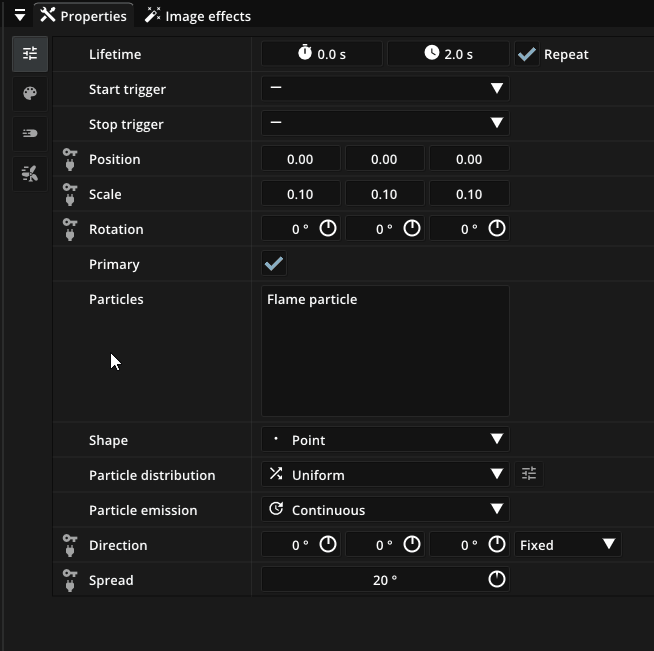
Task: Open distribution settings sliders button
Action: [x=529, y=474]
